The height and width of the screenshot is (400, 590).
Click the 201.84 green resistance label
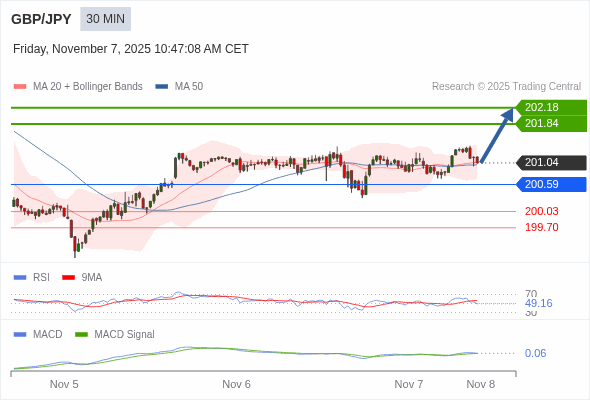pyautogui.click(x=551, y=123)
